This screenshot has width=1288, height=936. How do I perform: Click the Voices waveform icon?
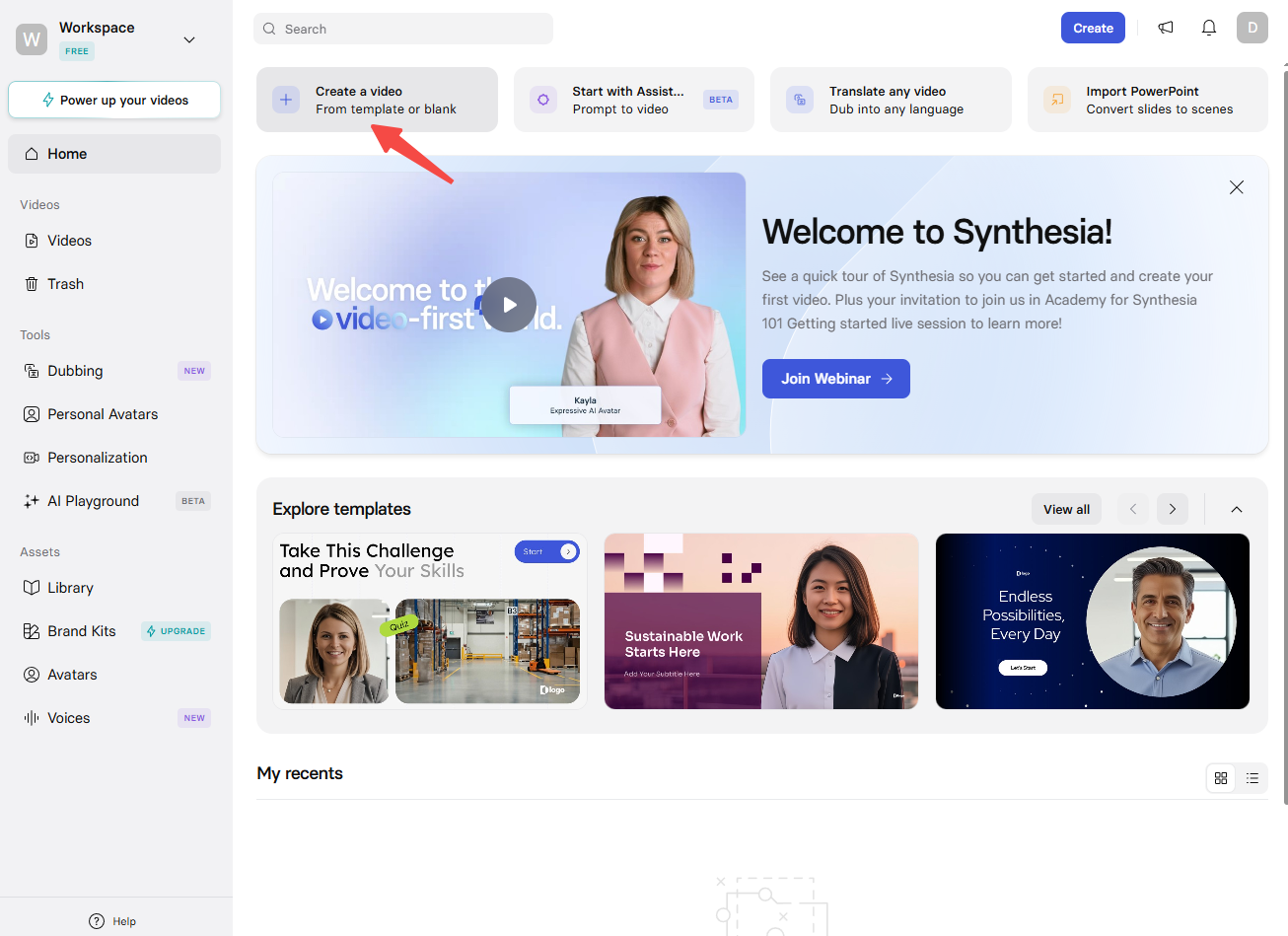click(32, 718)
